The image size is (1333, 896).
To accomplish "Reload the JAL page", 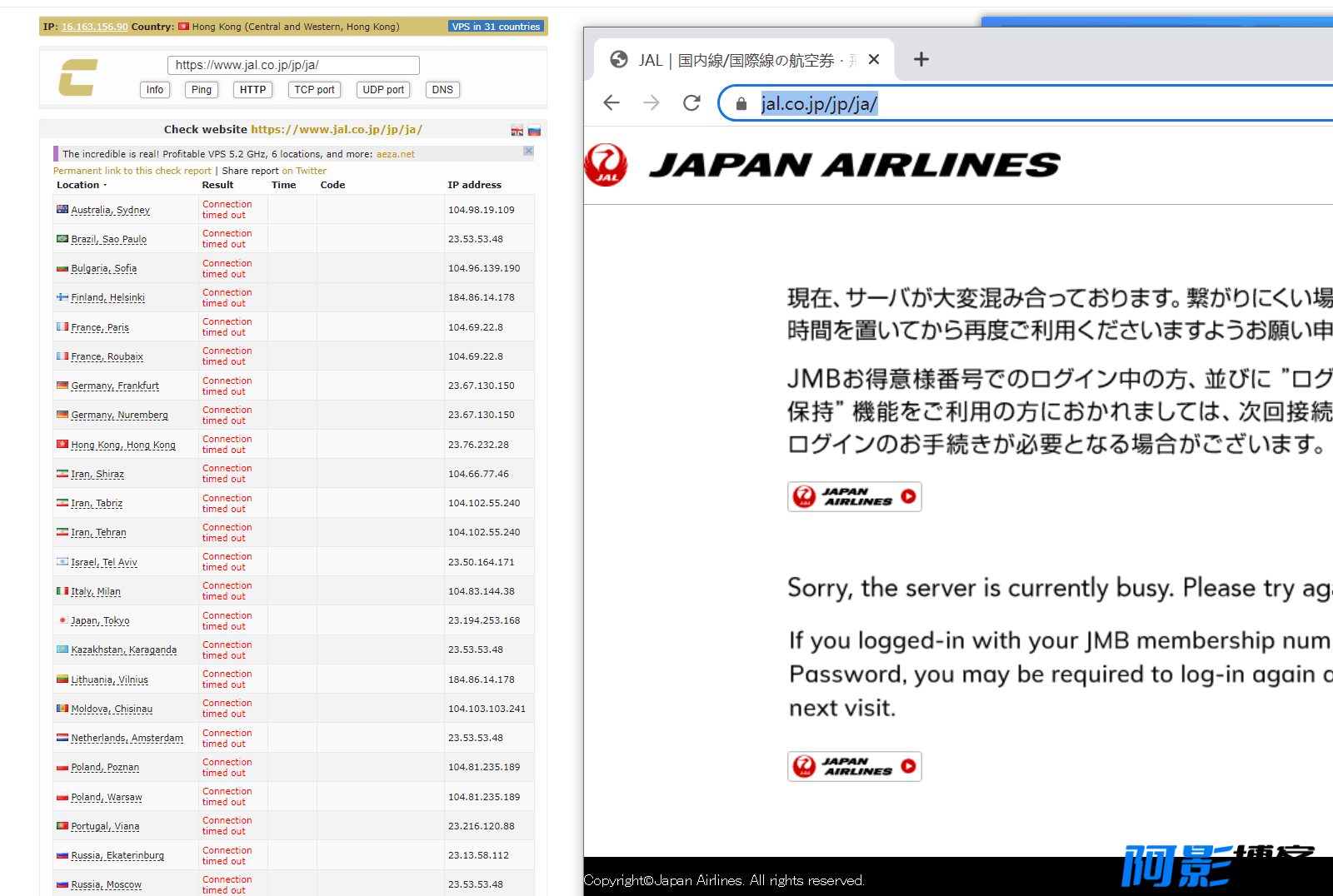I will click(691, 102).
